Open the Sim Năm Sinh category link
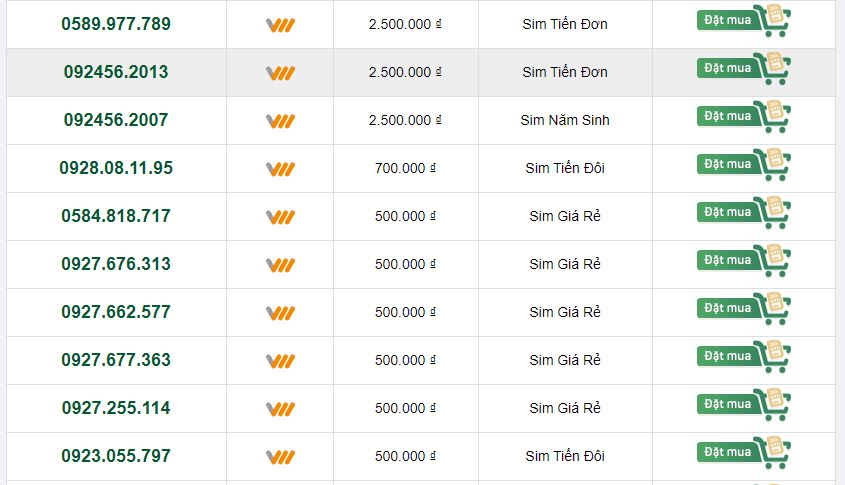The height and width of the screenshot is (485, 845). pos(565,120)
